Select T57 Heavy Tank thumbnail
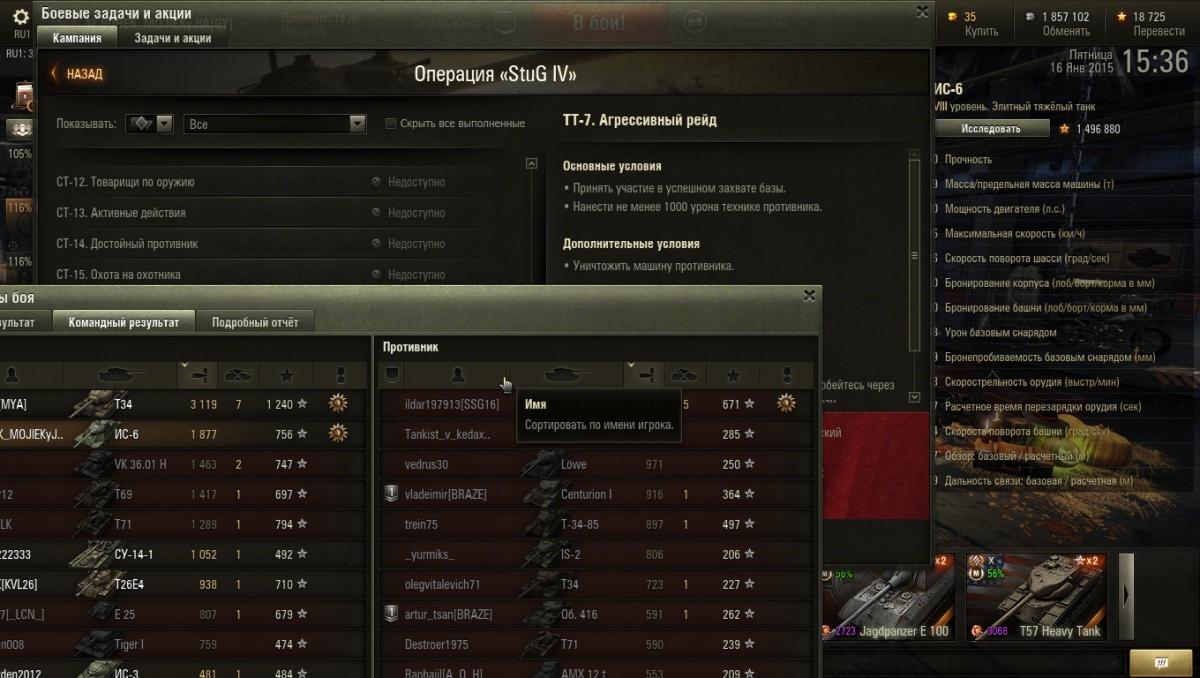 (x=1036, y=597)
